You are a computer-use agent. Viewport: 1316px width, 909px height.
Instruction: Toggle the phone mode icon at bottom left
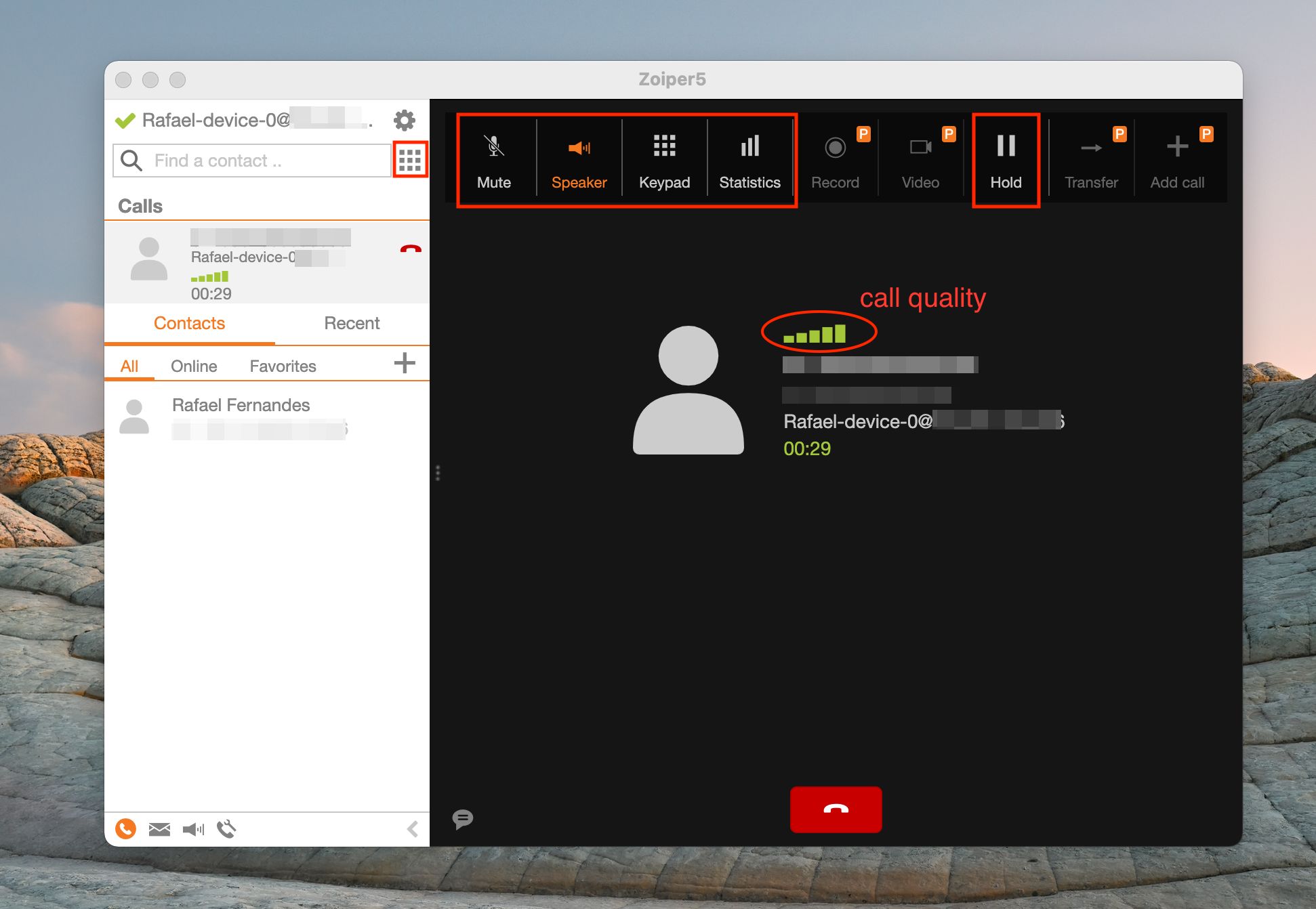tap(126, 828)
